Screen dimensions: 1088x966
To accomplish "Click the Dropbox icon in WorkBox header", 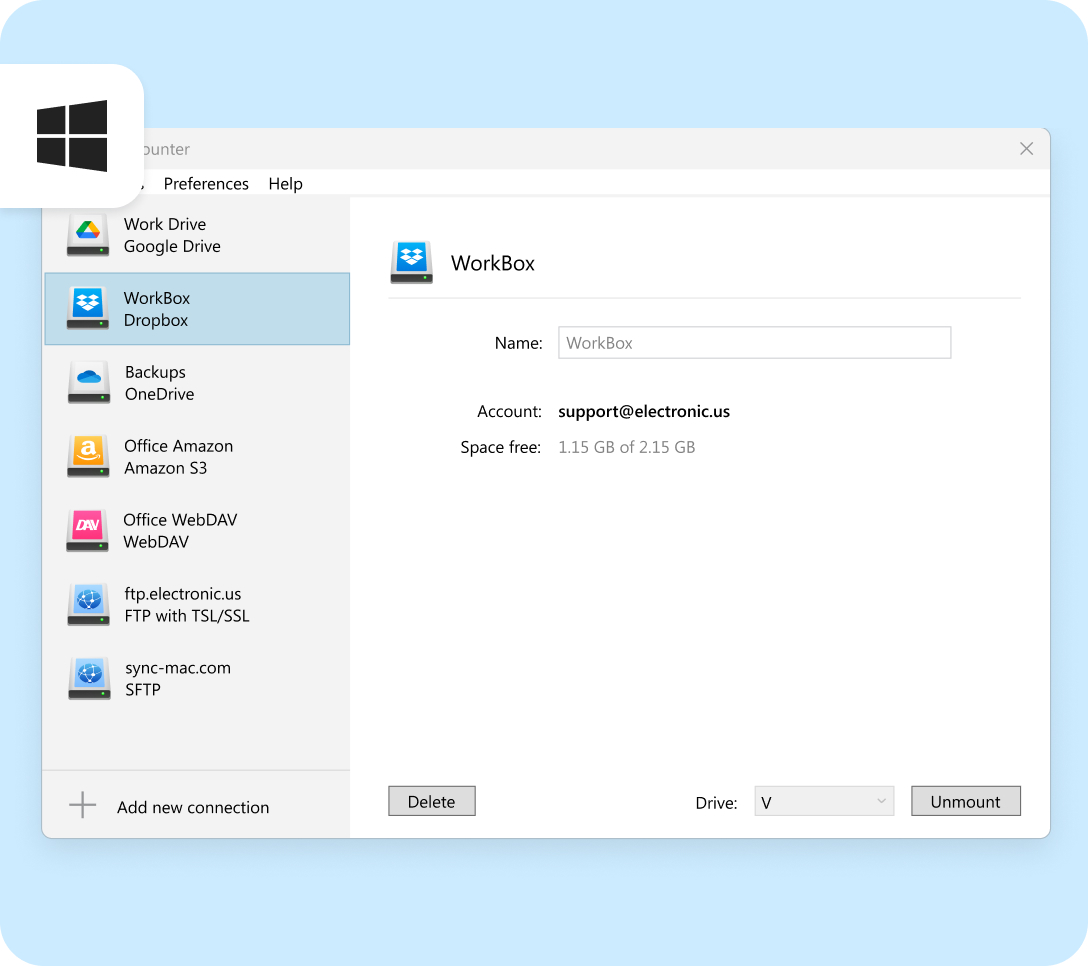I will pos(411,262).
